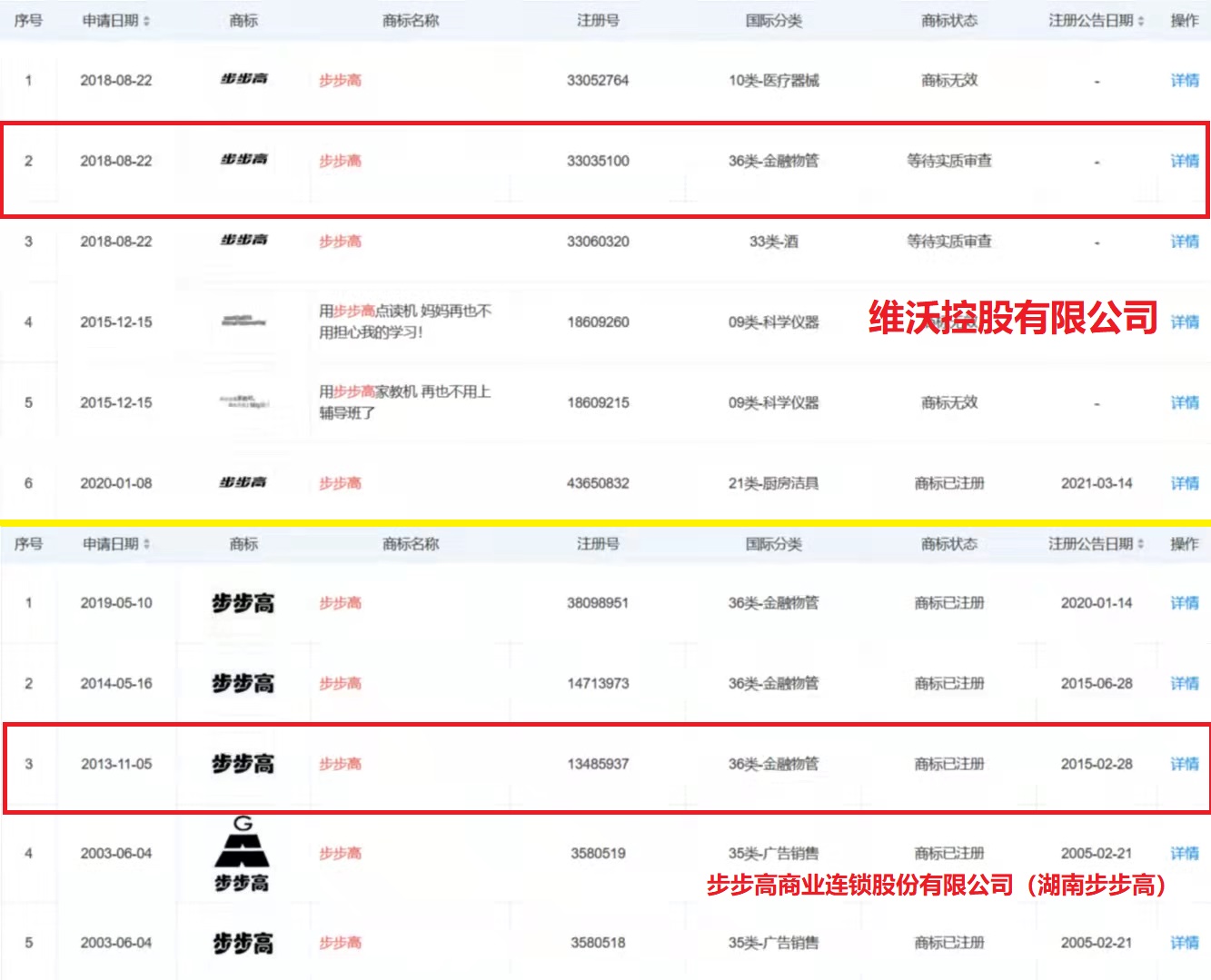Select application date 2013-11-05
The height and width of the screenshot is (980, 1211).
pos(116,764)
